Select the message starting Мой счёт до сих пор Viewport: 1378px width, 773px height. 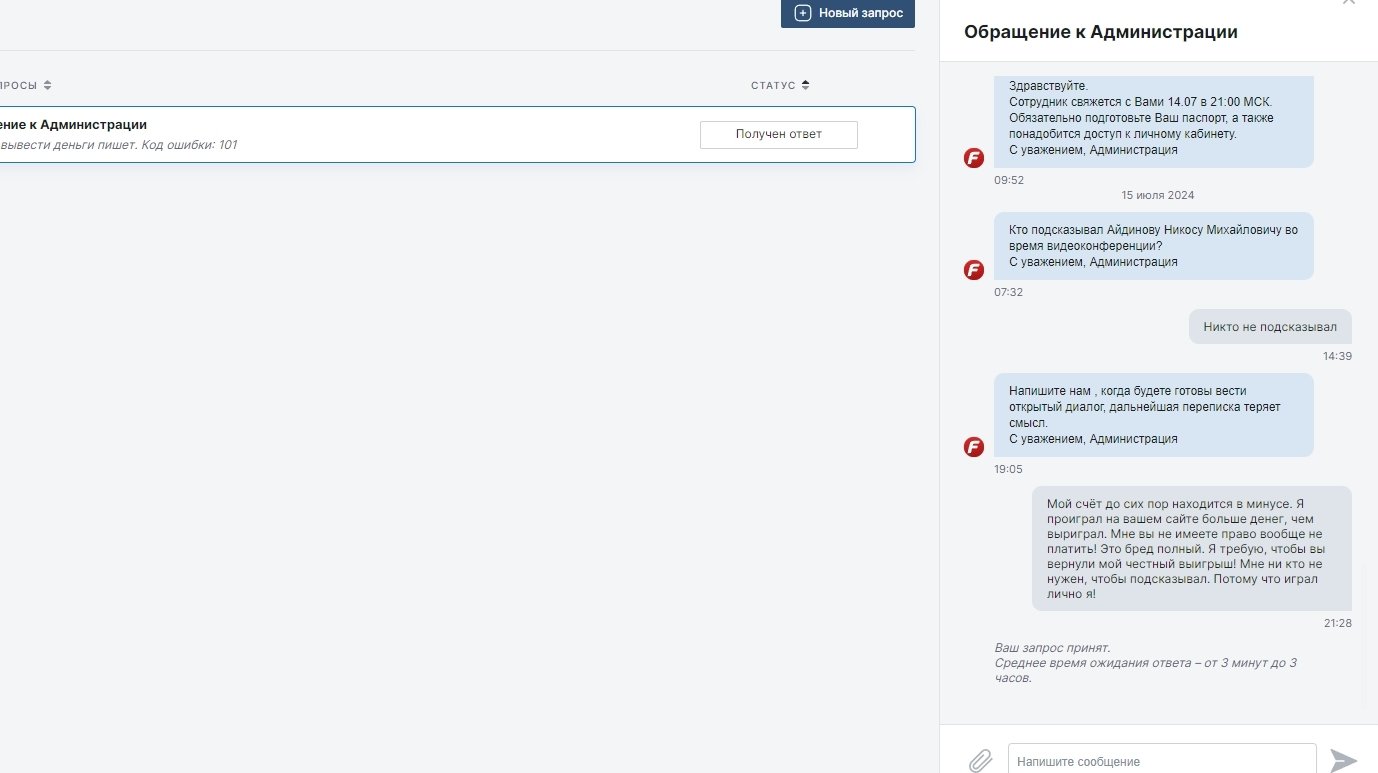[x=1191, y=549]
